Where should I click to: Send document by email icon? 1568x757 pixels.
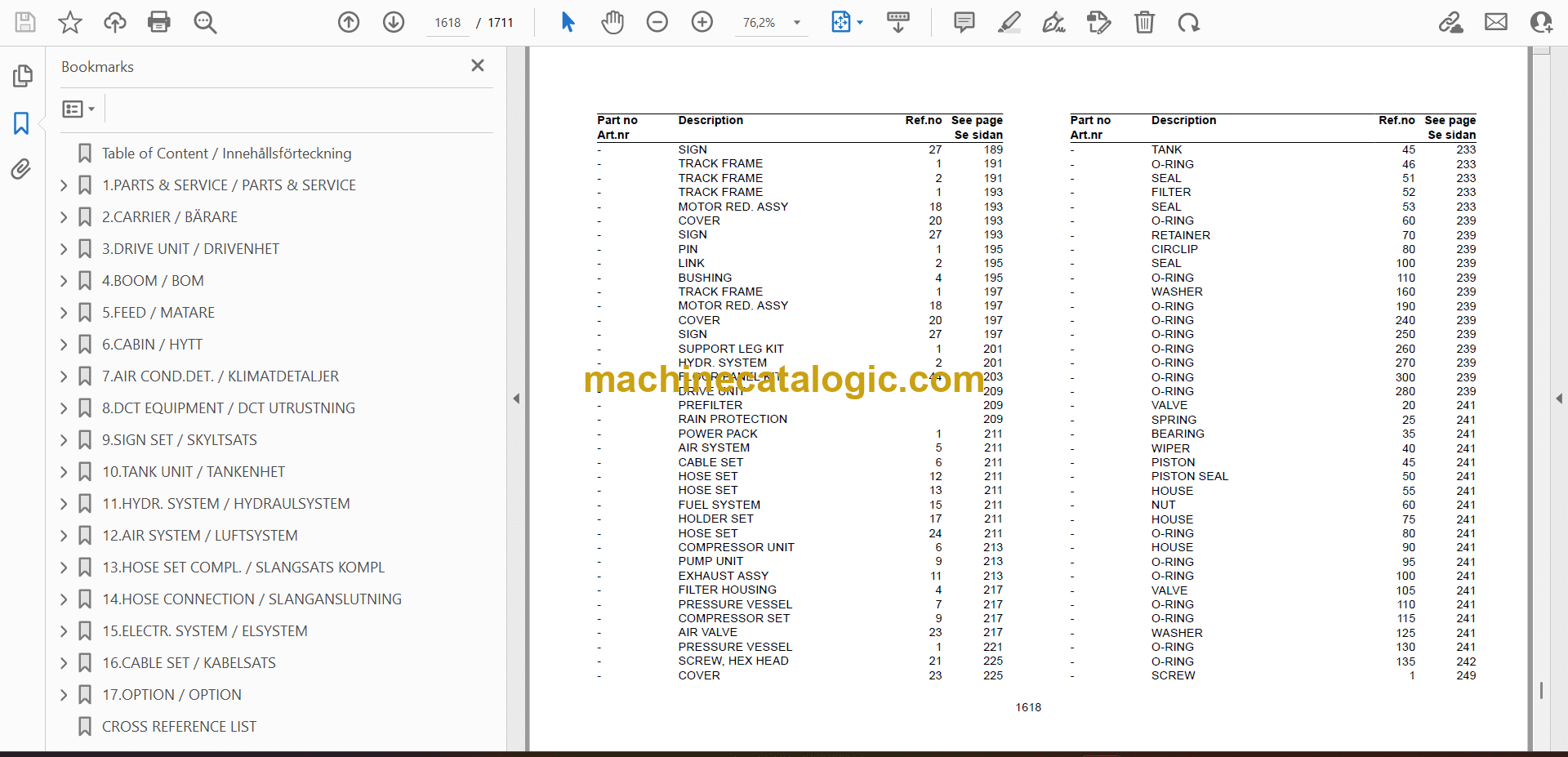(1496, 22)
